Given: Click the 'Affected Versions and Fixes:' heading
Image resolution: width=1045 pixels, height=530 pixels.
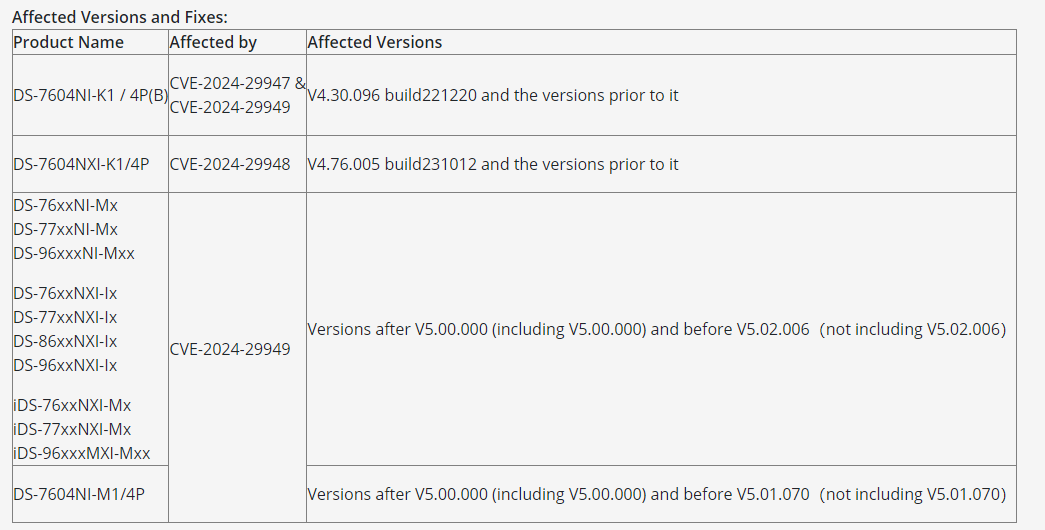Looking at the screenshot, I should coord(120,17).
